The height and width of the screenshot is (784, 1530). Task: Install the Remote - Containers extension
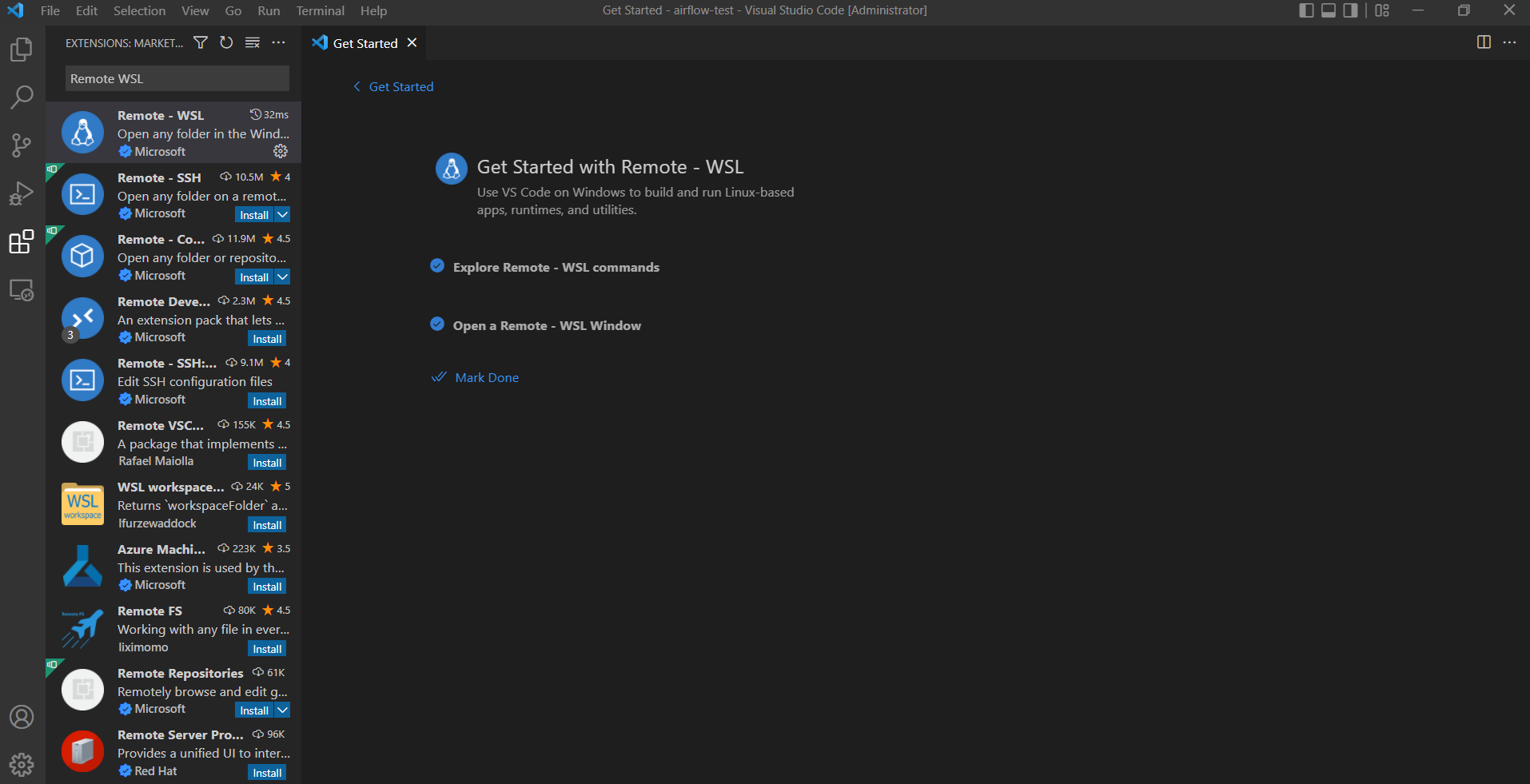coord(254,277)
